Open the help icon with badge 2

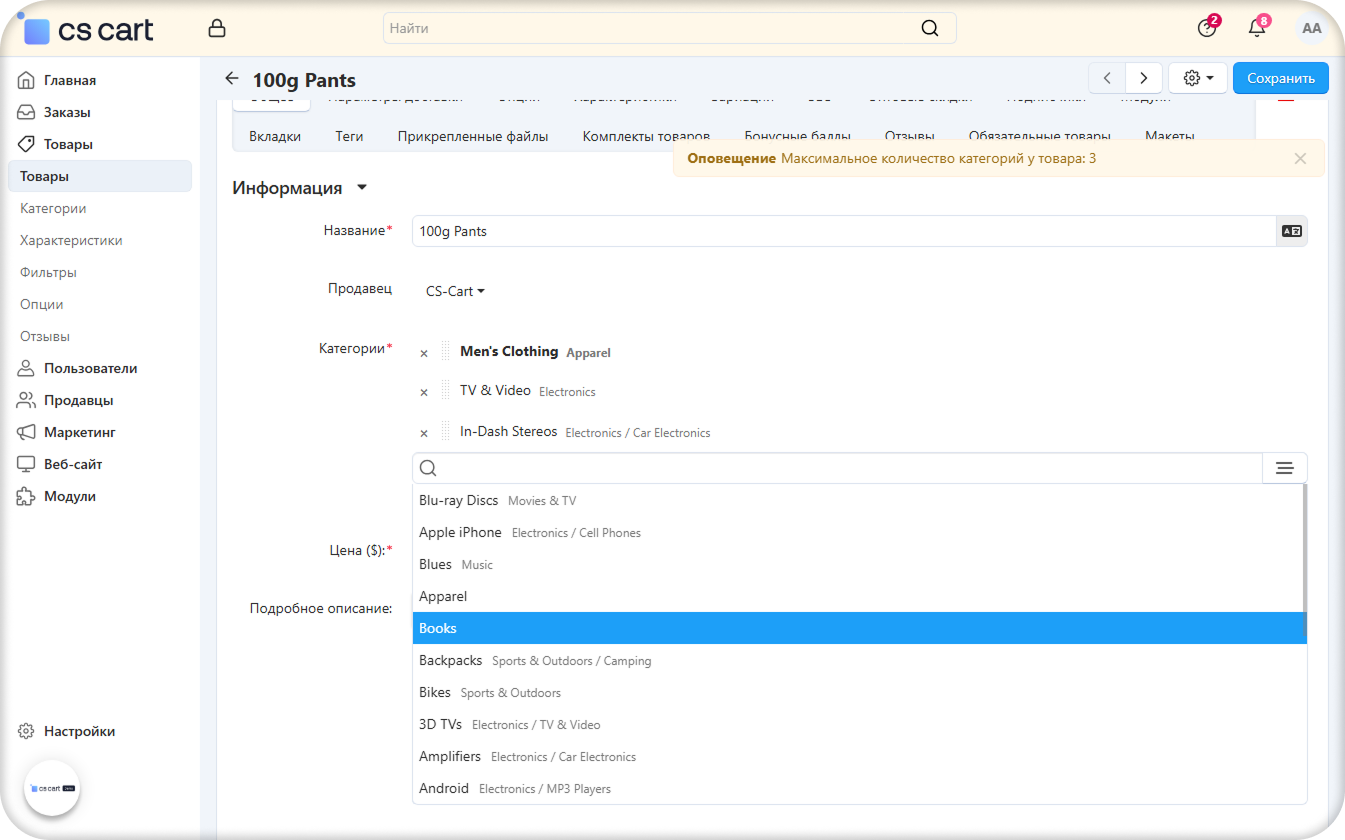1207,29
